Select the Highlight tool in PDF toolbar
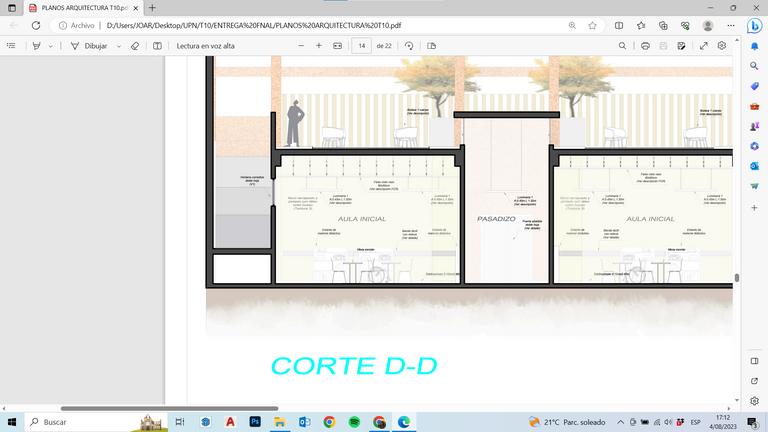The image size is (768, 432). (36, 46)
